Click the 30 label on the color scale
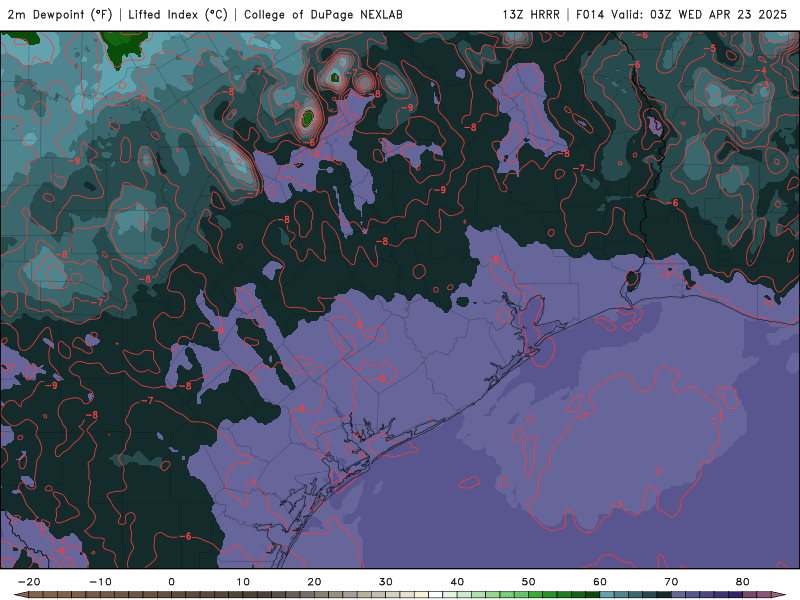Screen dimensions: 800x600 tap(386, 582)
